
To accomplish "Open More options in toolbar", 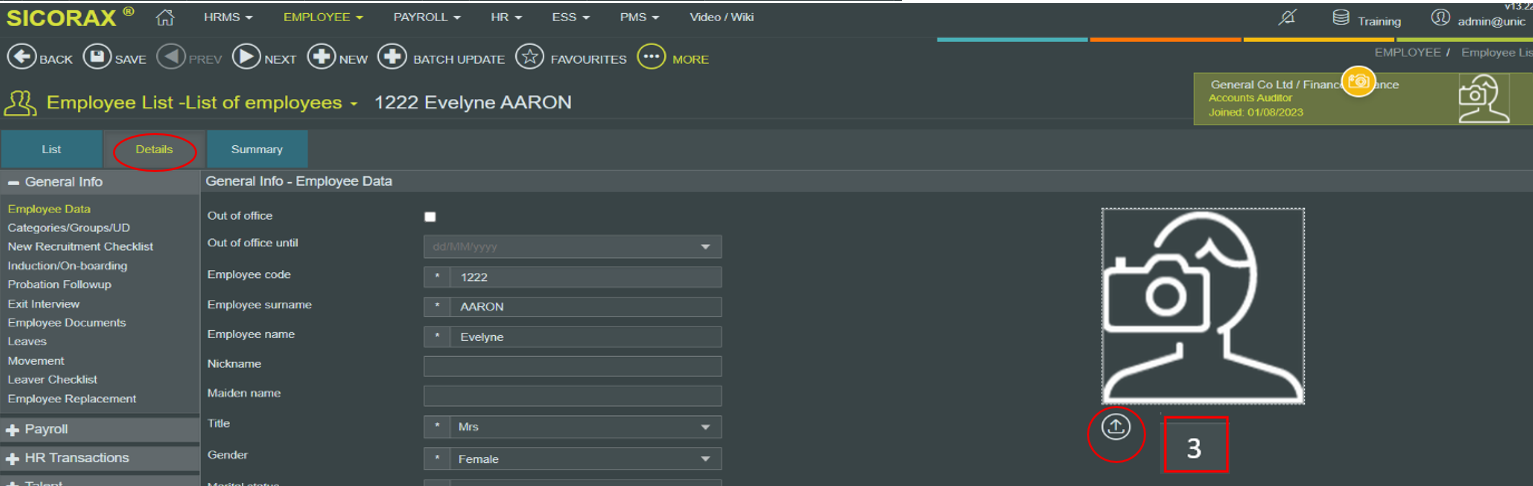I will (651, 58).
